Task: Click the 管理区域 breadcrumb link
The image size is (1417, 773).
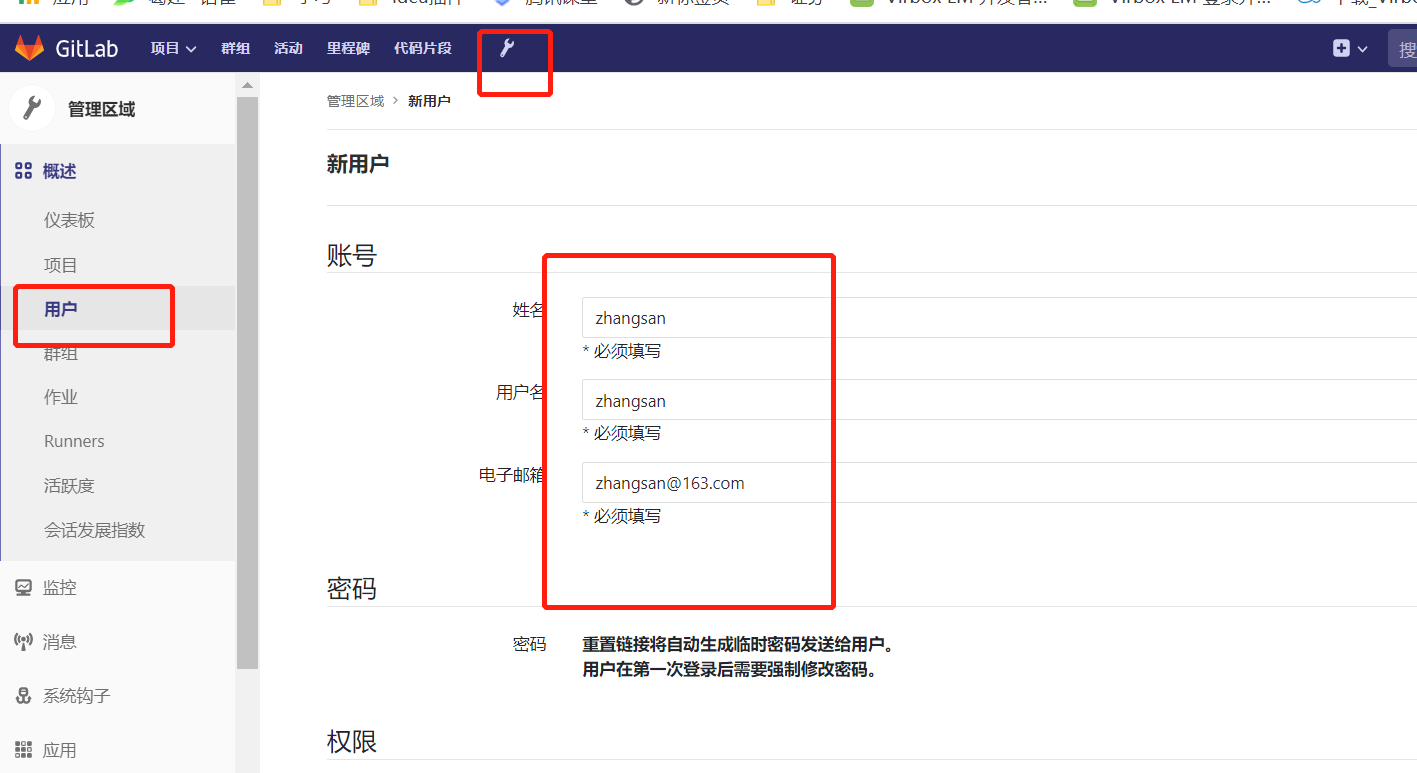Action: 355,101
